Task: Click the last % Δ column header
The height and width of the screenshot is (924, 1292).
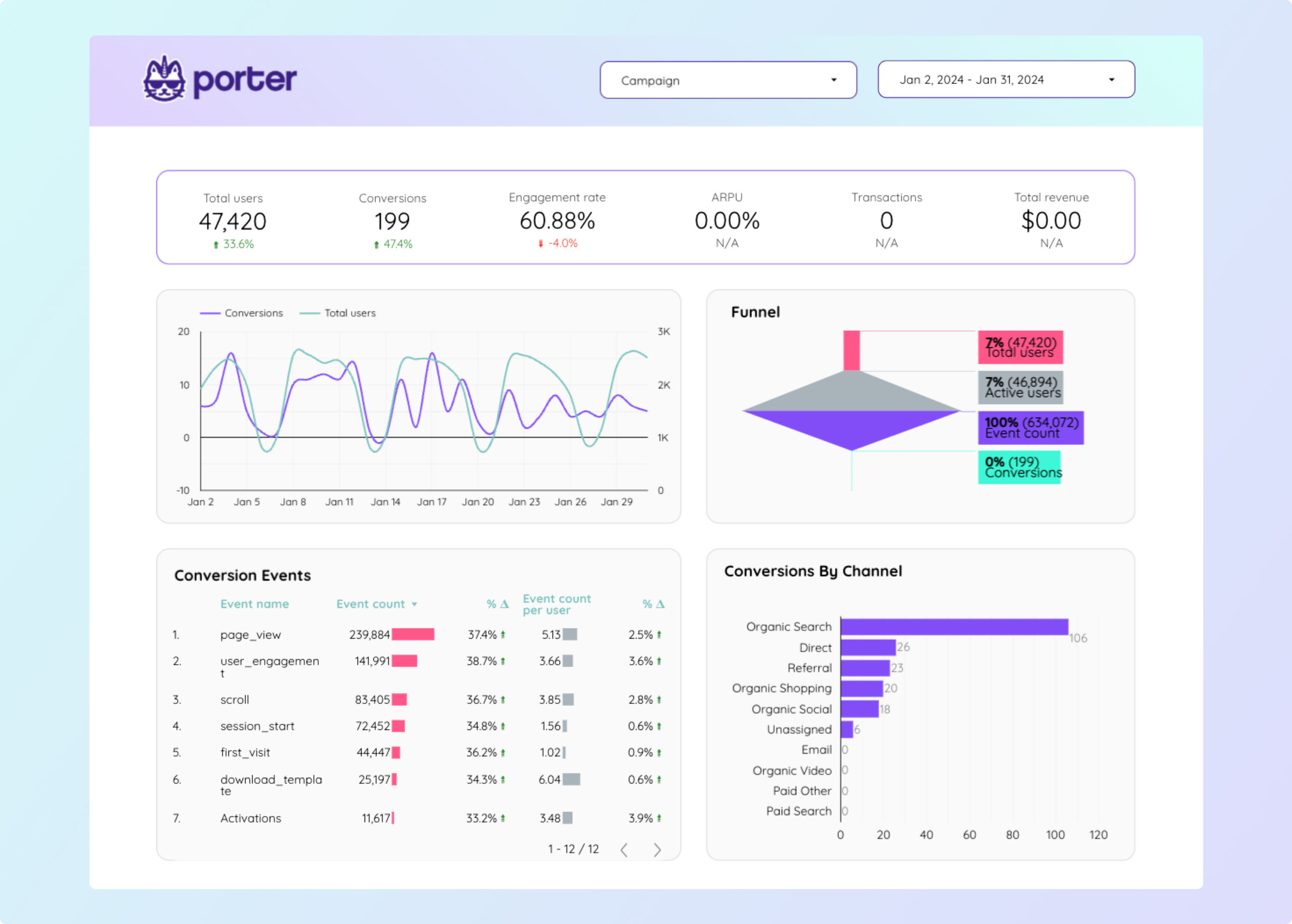Action: [653, 604]
